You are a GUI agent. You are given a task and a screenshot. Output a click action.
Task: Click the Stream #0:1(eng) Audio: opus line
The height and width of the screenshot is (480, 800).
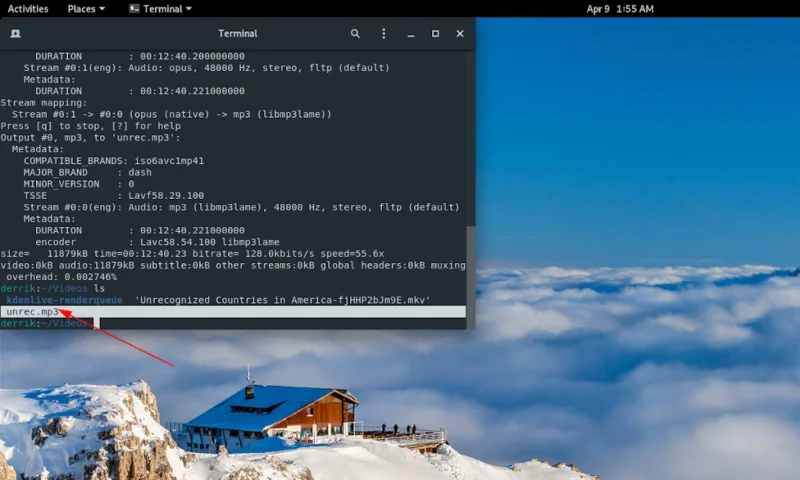coord(207,68)
